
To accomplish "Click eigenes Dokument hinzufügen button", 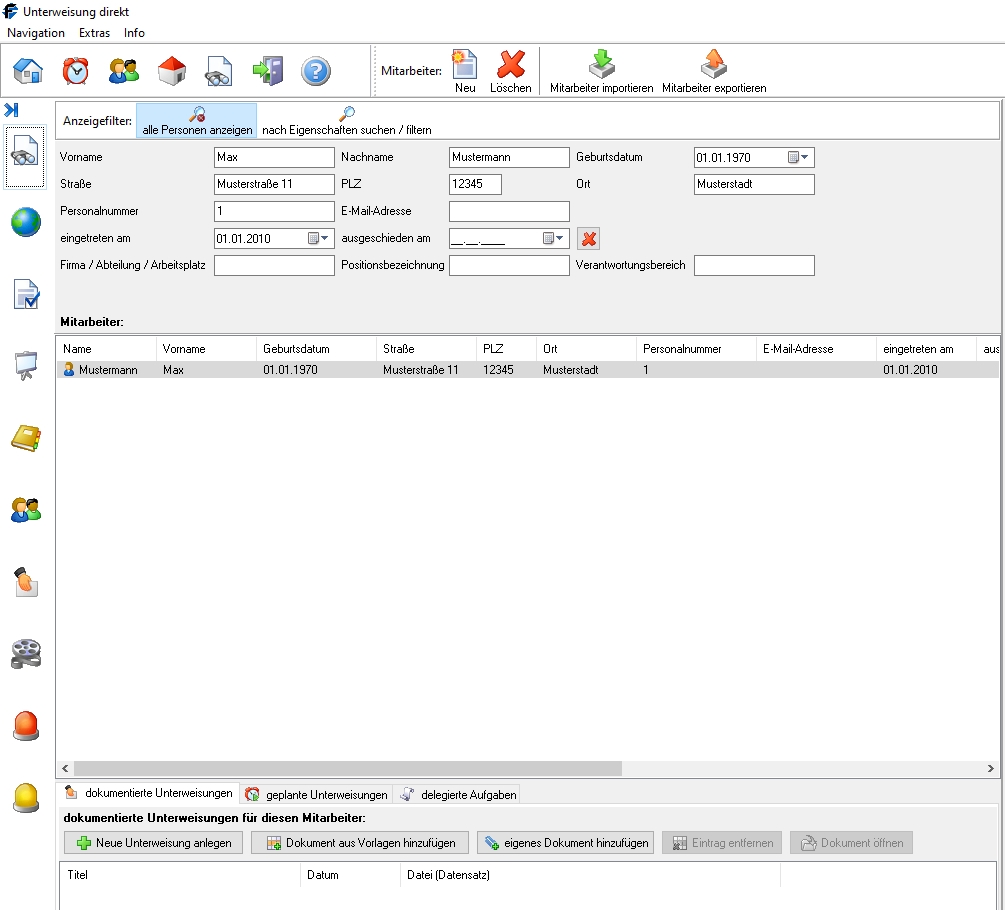I will coord(565,843).
